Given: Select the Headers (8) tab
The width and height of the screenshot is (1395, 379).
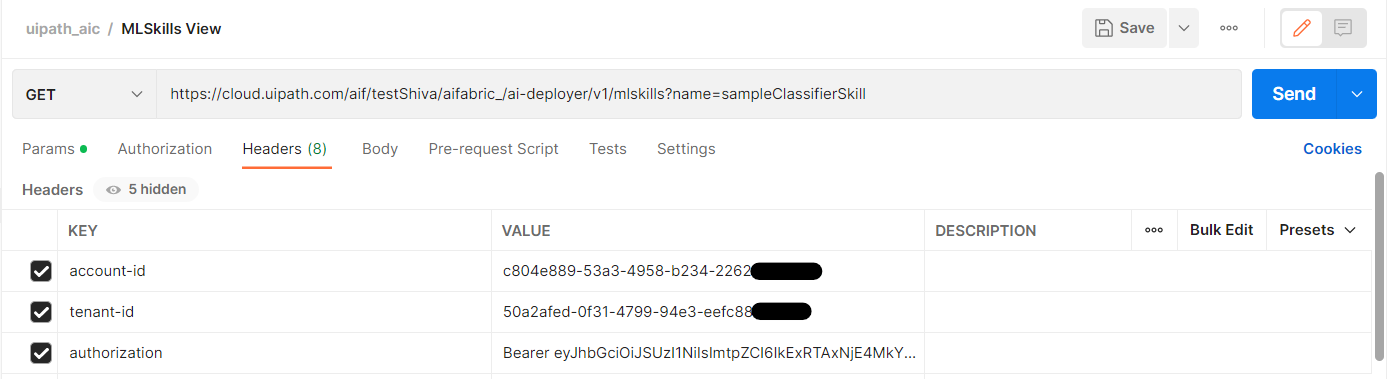Looking at the screenshot, I should tap(285, 149).
